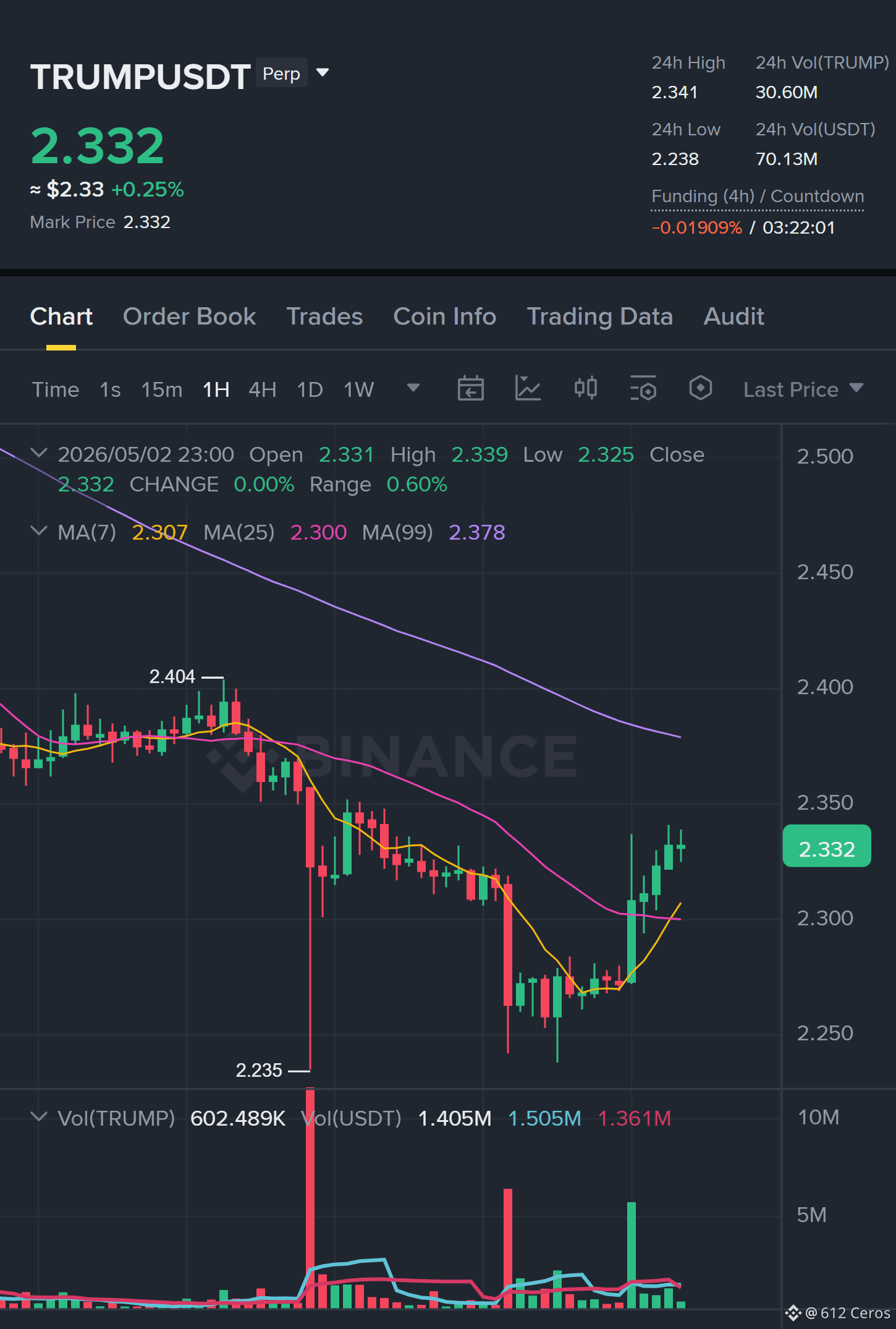Select the 4H timeframe
This screenshot has width=896, height=1329.
(x=262, y=389)
